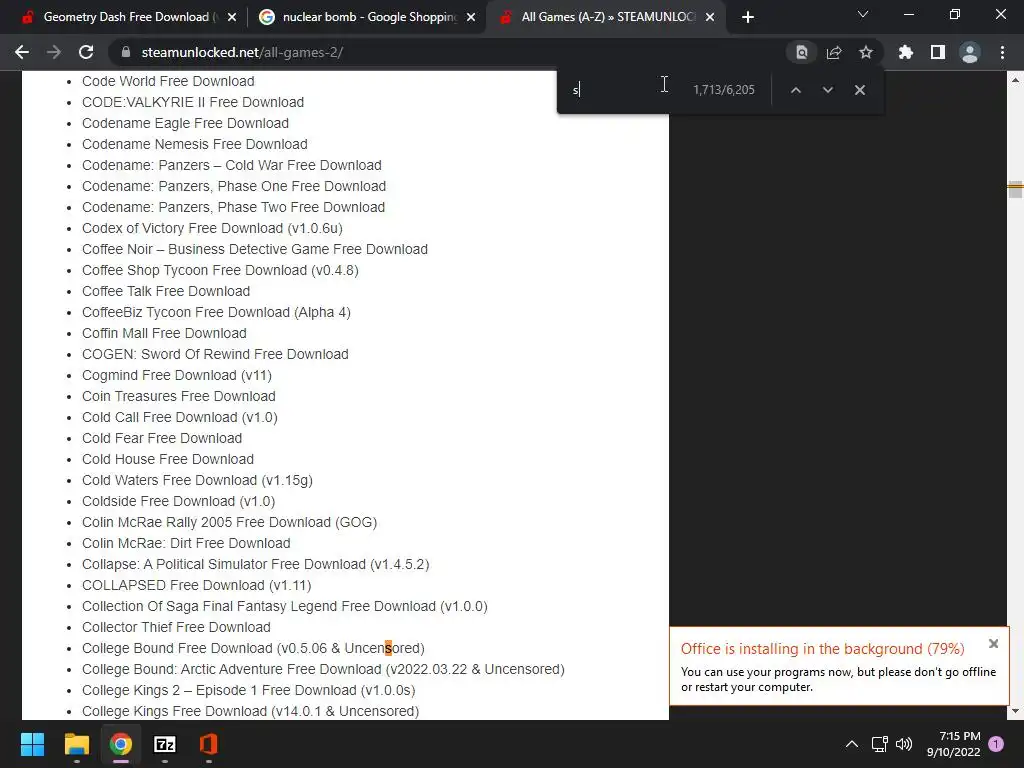Open Chrome profile avatar
The width and height of the screenshot is (1024, 768).
click(970, 52)
